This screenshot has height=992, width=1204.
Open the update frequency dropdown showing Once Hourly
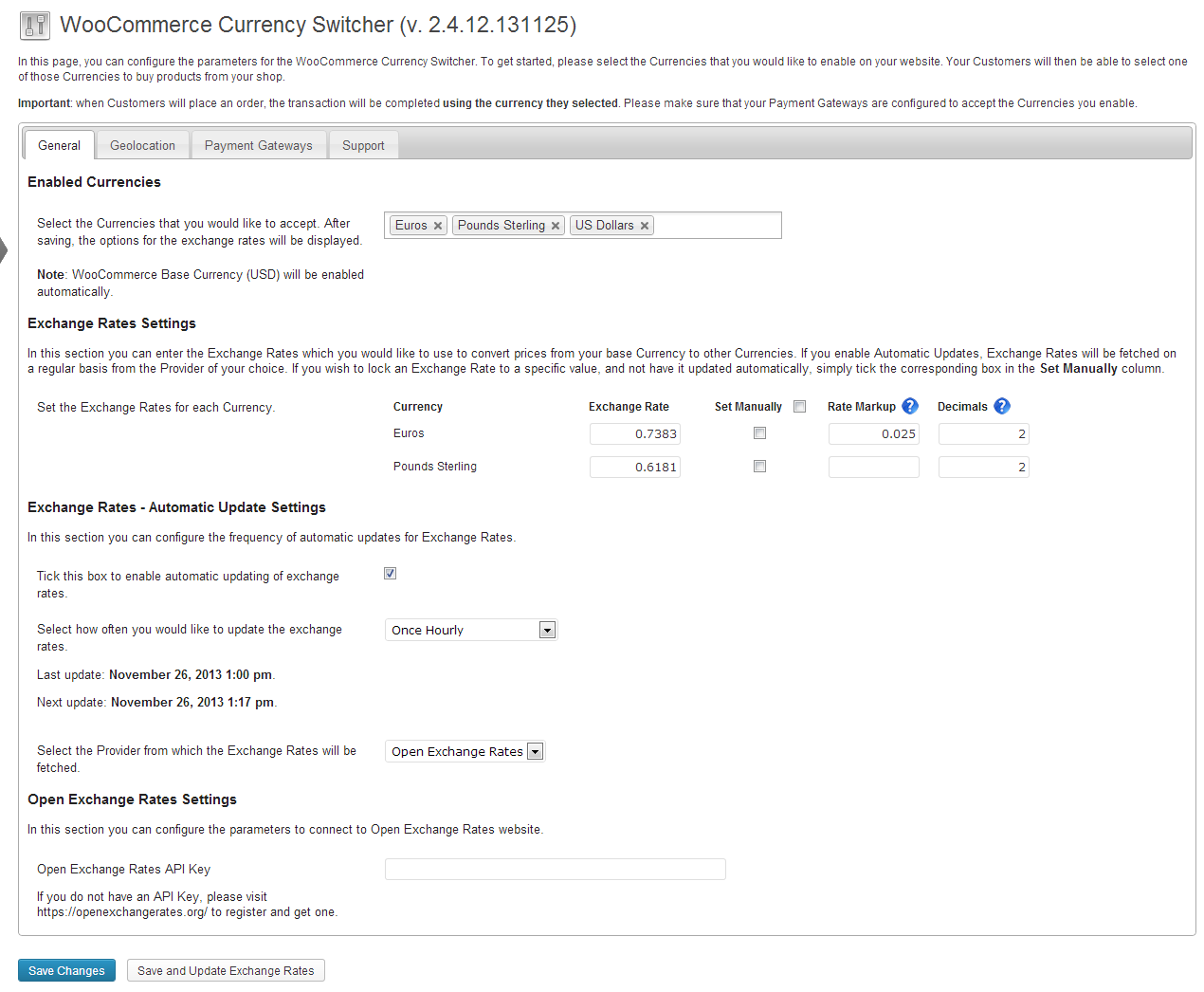[x=471, y=630]
